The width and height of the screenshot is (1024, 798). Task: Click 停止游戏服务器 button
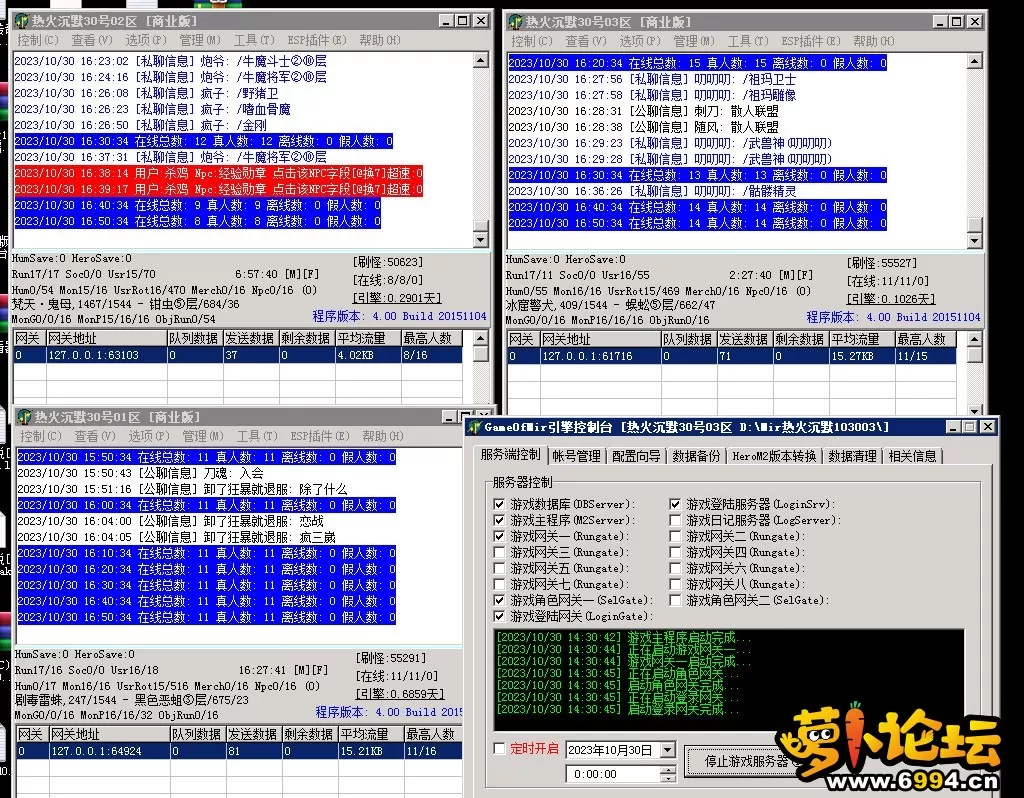coord(746,761)
